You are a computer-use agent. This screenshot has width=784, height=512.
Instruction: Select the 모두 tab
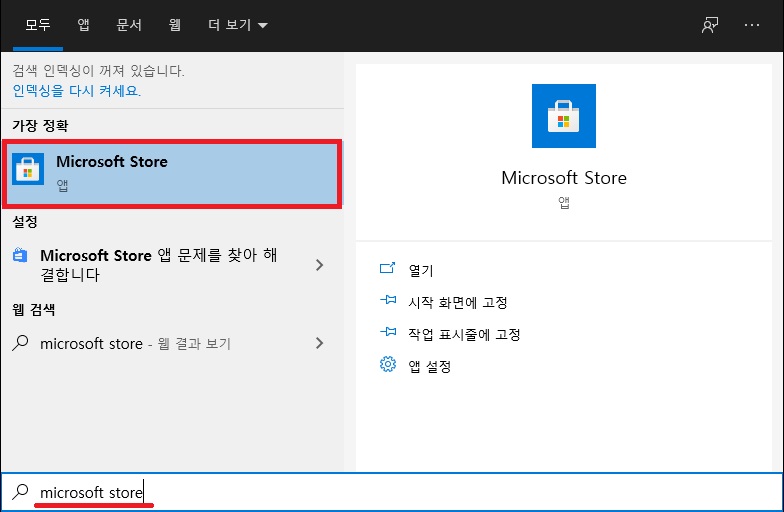click(38, 24)
